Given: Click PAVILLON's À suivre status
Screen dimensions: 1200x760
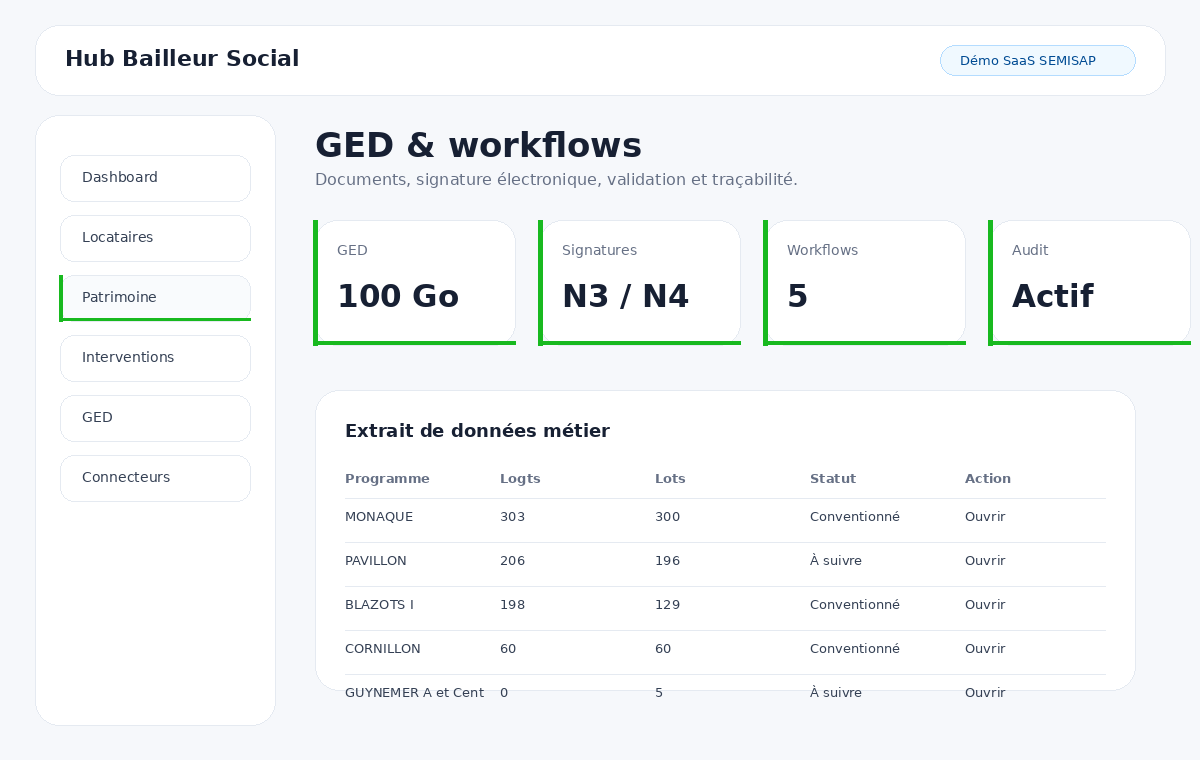Looking at the screenshot, I should pyautogui.click(x=836, y=561).
